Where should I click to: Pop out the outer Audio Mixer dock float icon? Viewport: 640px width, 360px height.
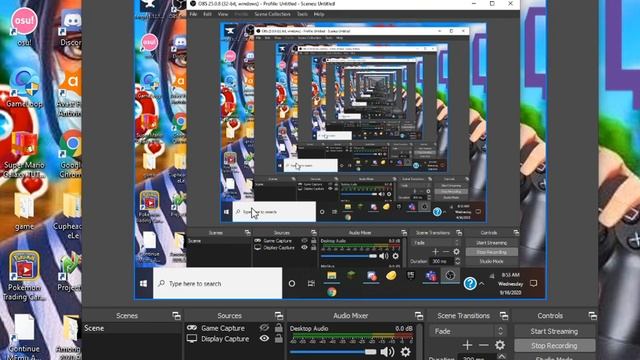(419, 316)
